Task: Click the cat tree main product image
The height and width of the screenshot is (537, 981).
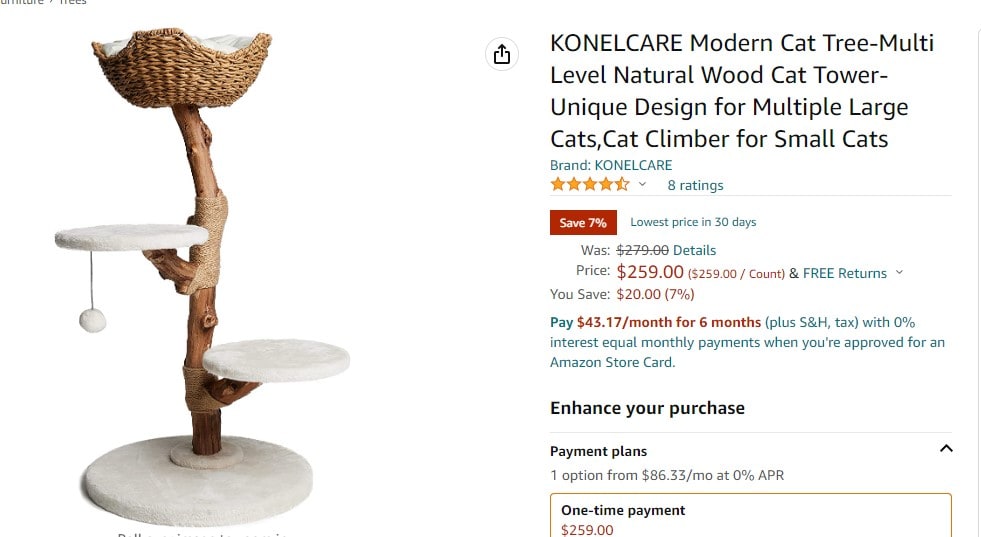Action: click(x=202, y=275)
